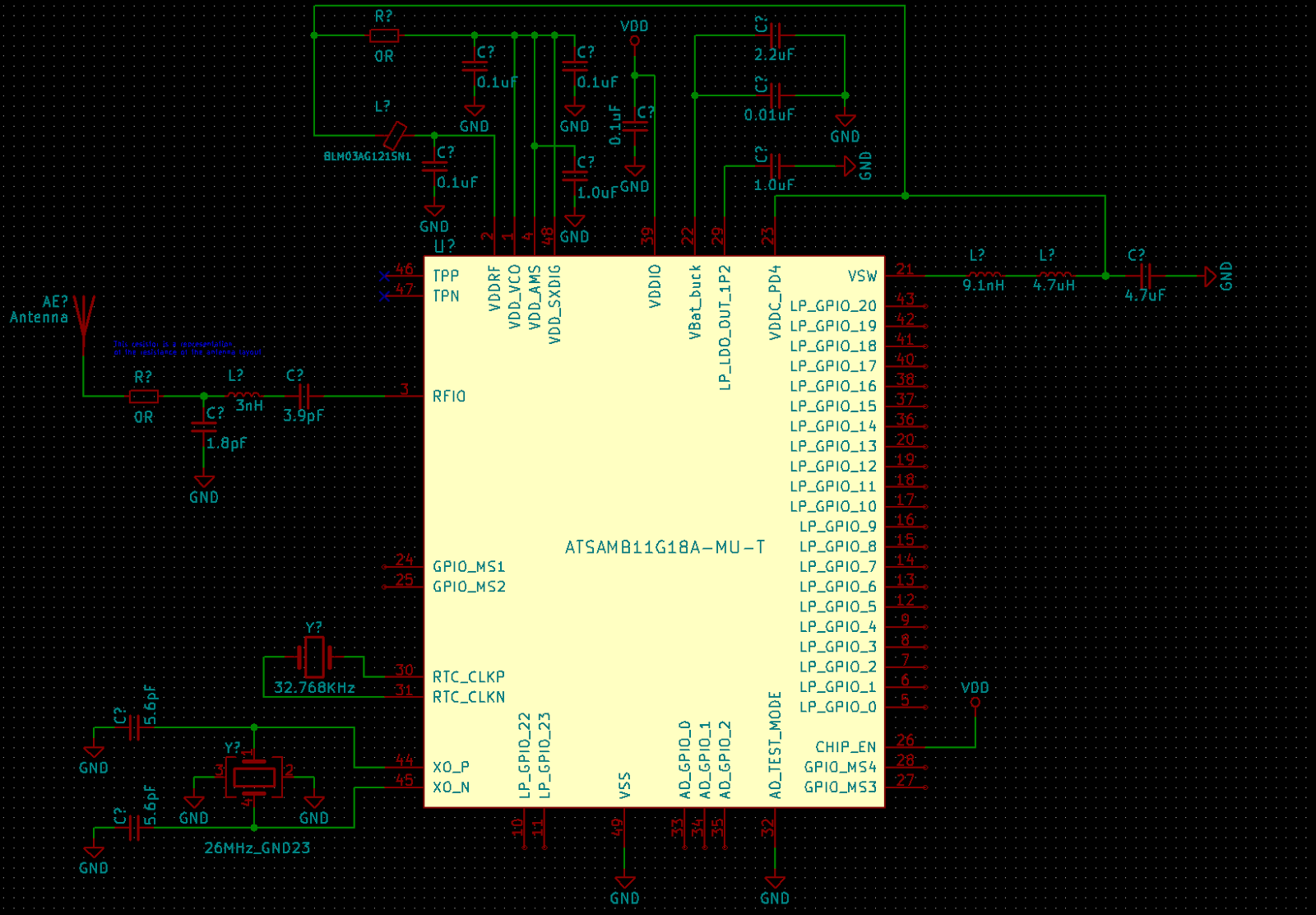
Task: Select the GPIO_MS2 pin label
Action: coord(469,587)
